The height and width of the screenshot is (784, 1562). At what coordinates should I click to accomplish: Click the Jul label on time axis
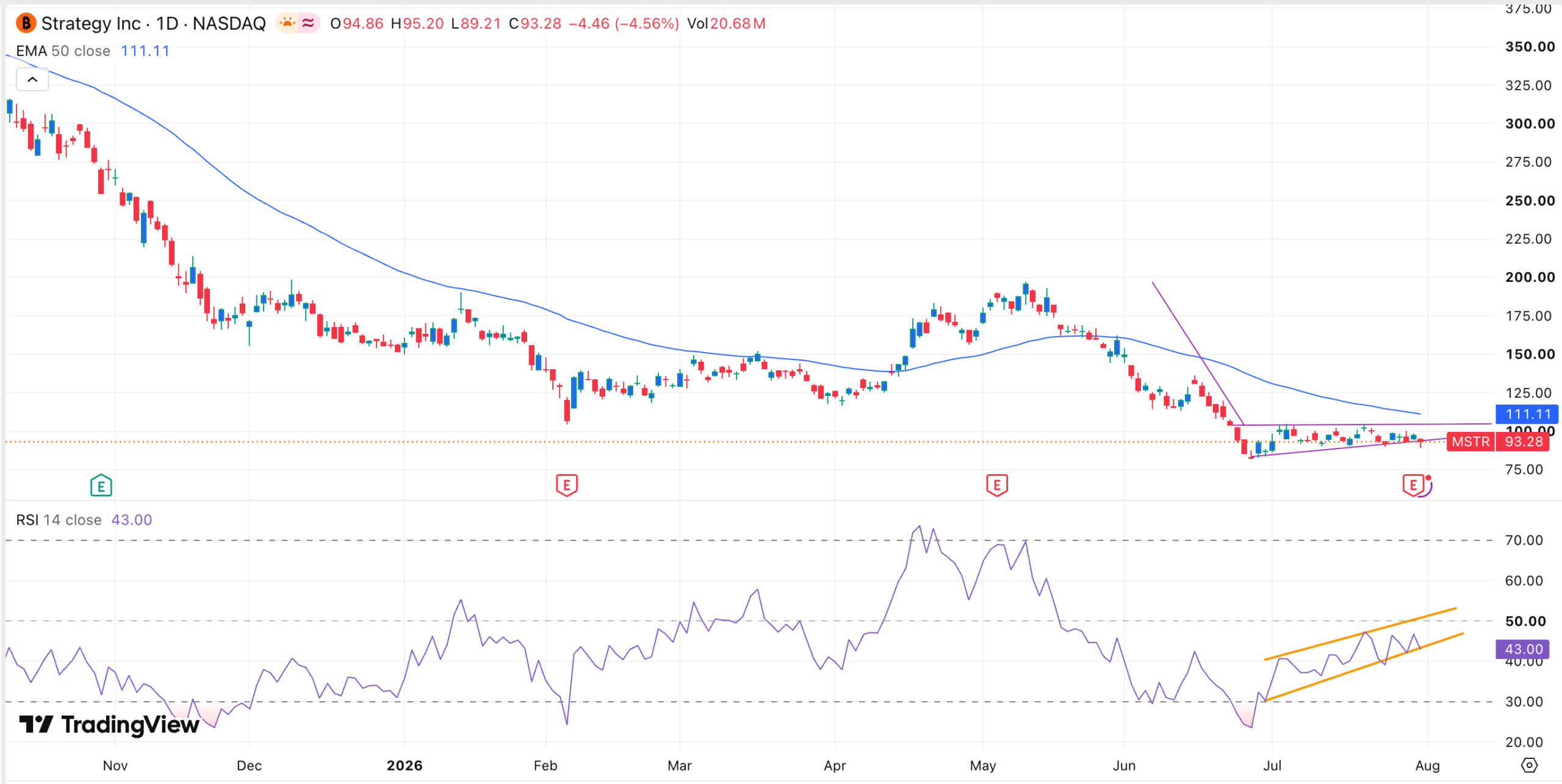coord(1272,766)
